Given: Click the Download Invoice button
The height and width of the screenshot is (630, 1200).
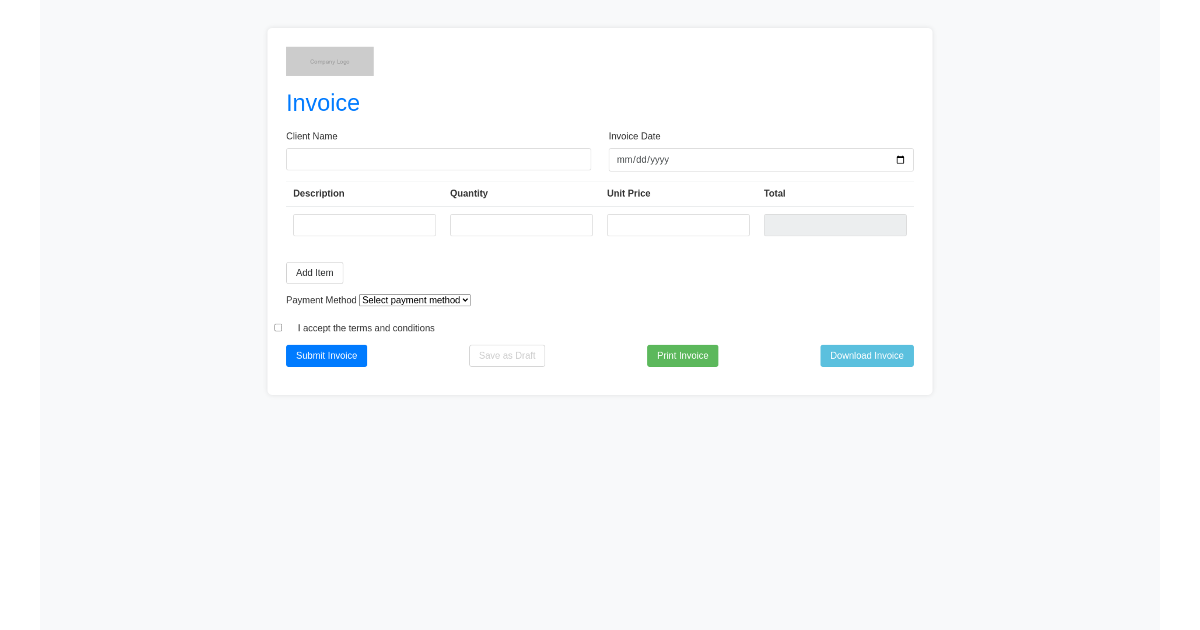Looking at the screenshot, I should (x=866, y=355).
